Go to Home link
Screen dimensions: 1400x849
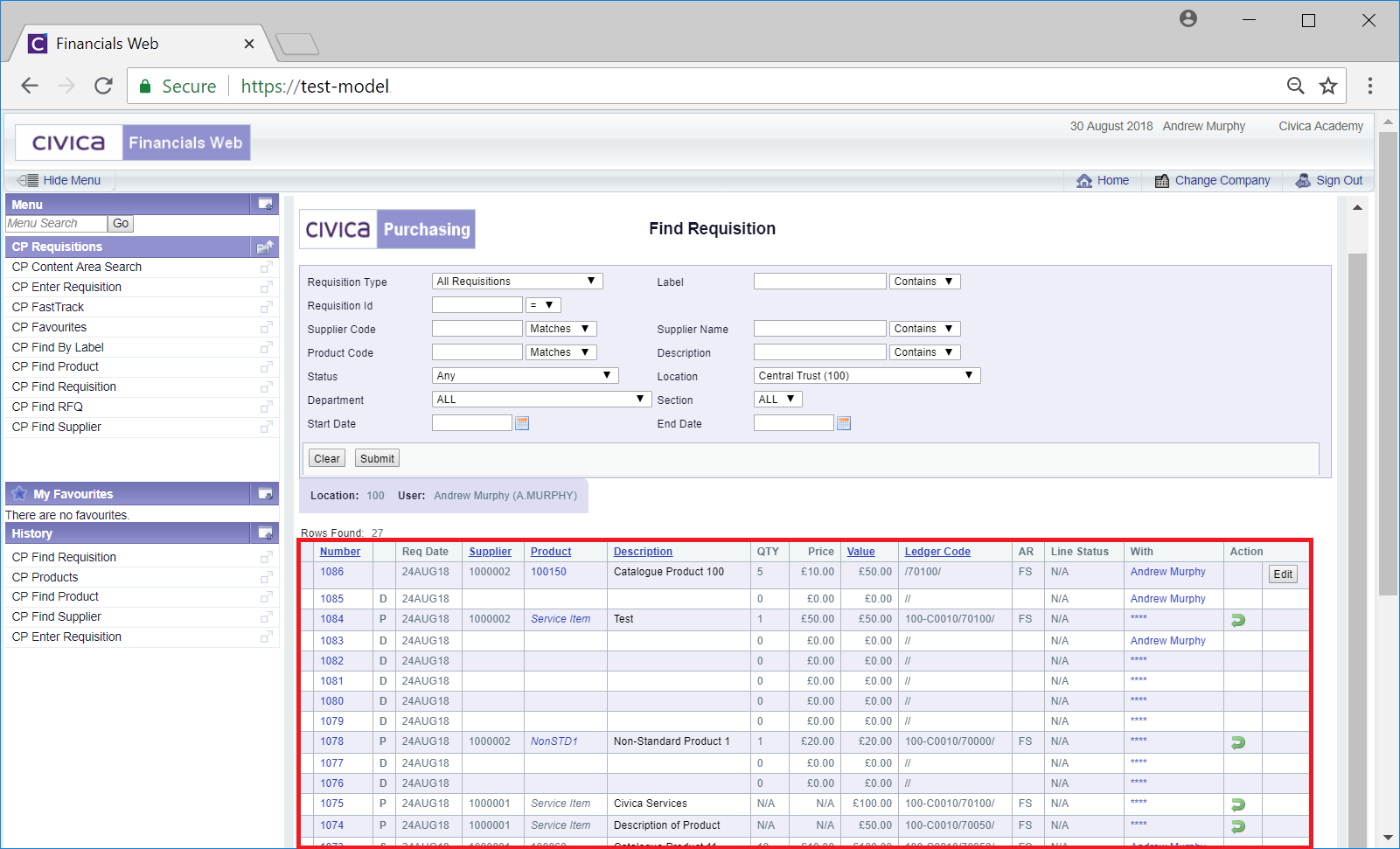(x=1103, y=180)
